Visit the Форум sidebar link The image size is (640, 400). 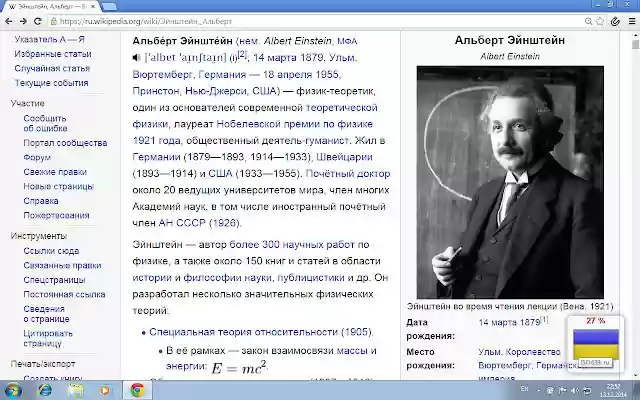coord(37,157)
